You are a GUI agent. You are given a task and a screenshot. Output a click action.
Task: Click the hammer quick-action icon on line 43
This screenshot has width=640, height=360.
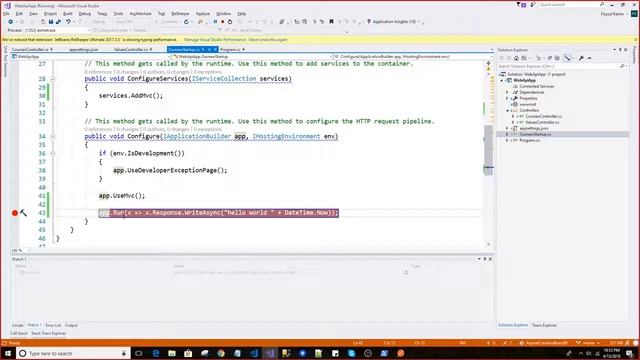(24, 213)
